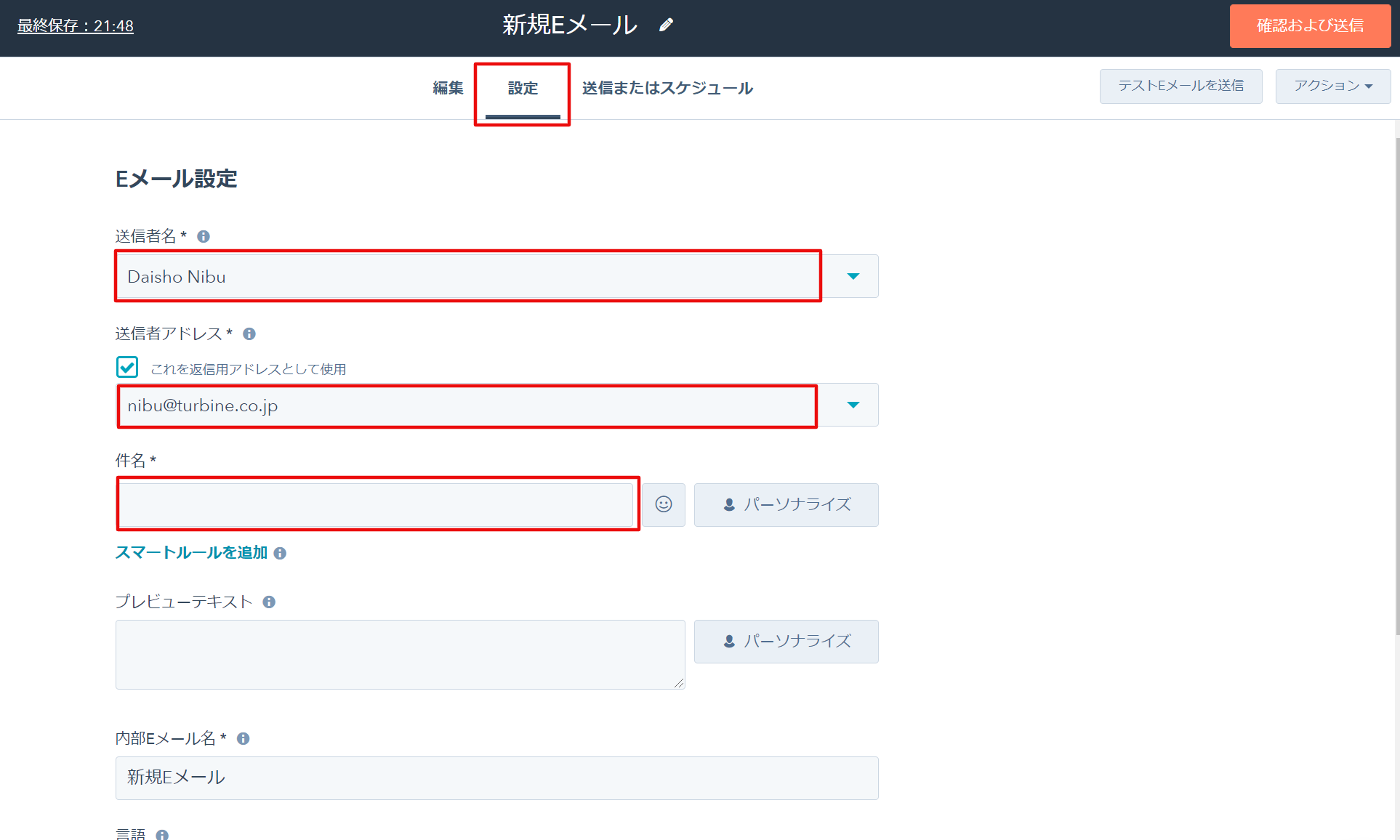Click the info icon beside プレビューテキスト
This screenshot has width=1400, height=840.
point(269,602)
